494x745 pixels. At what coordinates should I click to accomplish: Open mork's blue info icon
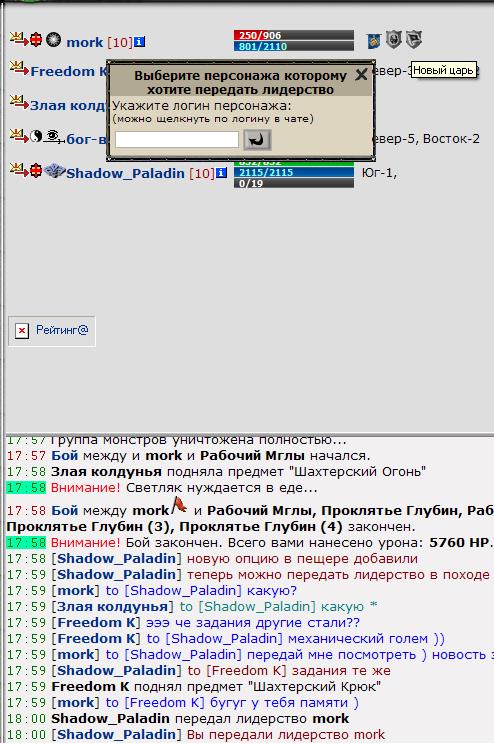coord(139,42)
